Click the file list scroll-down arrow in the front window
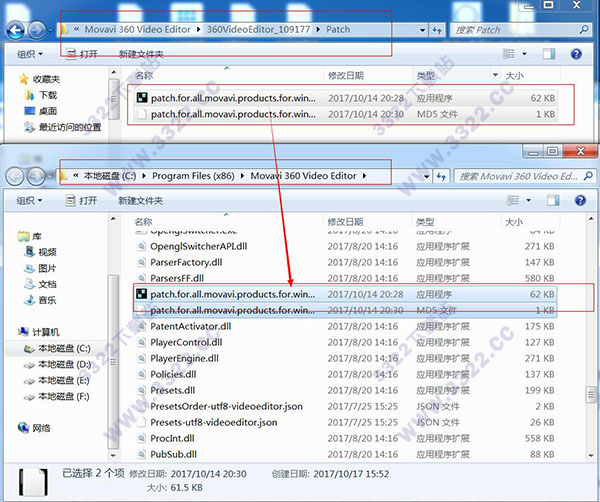The image size is (600, 502). click(591, 455)
